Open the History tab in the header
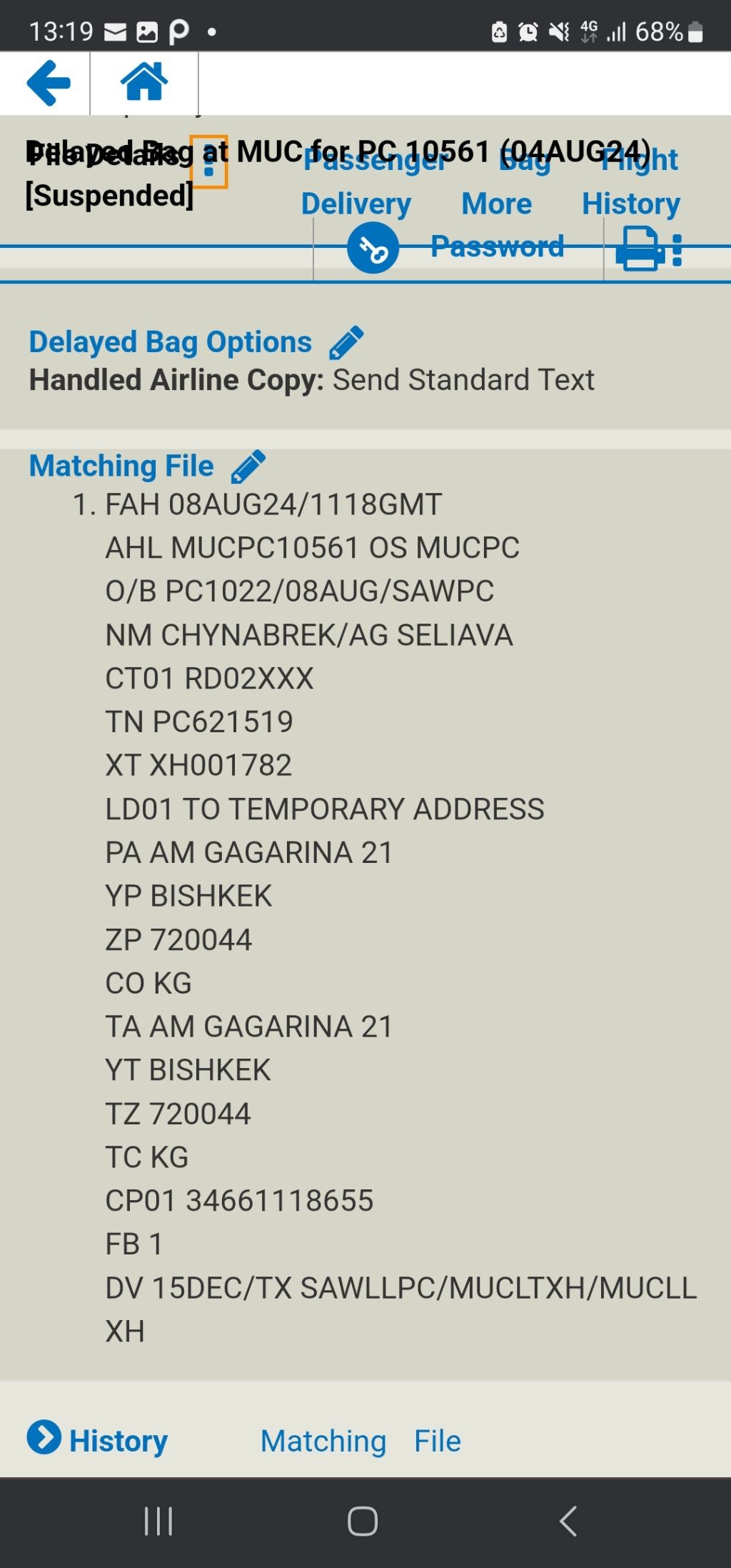 [x=631, y=204]
